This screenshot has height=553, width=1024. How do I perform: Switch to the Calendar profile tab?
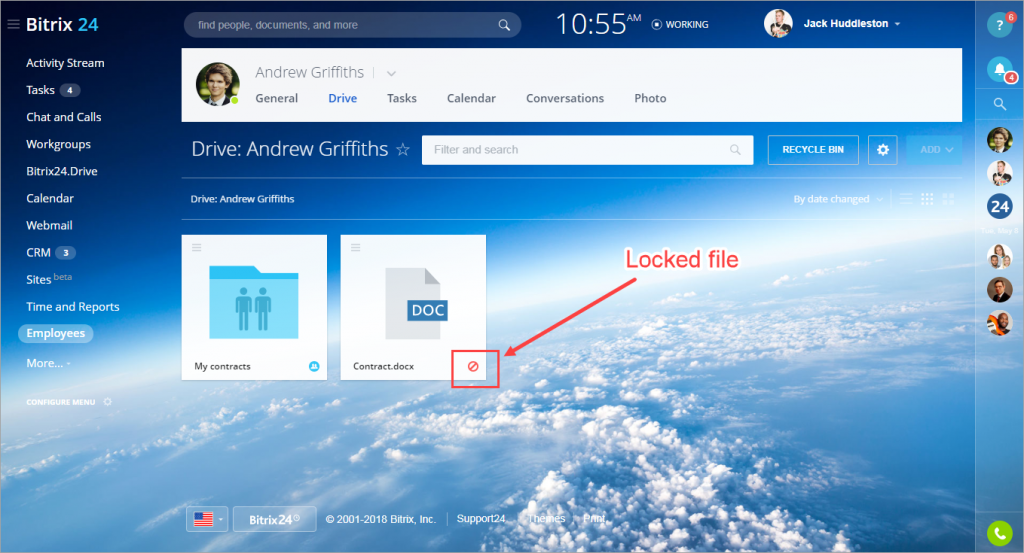click(x=471, y=98)
